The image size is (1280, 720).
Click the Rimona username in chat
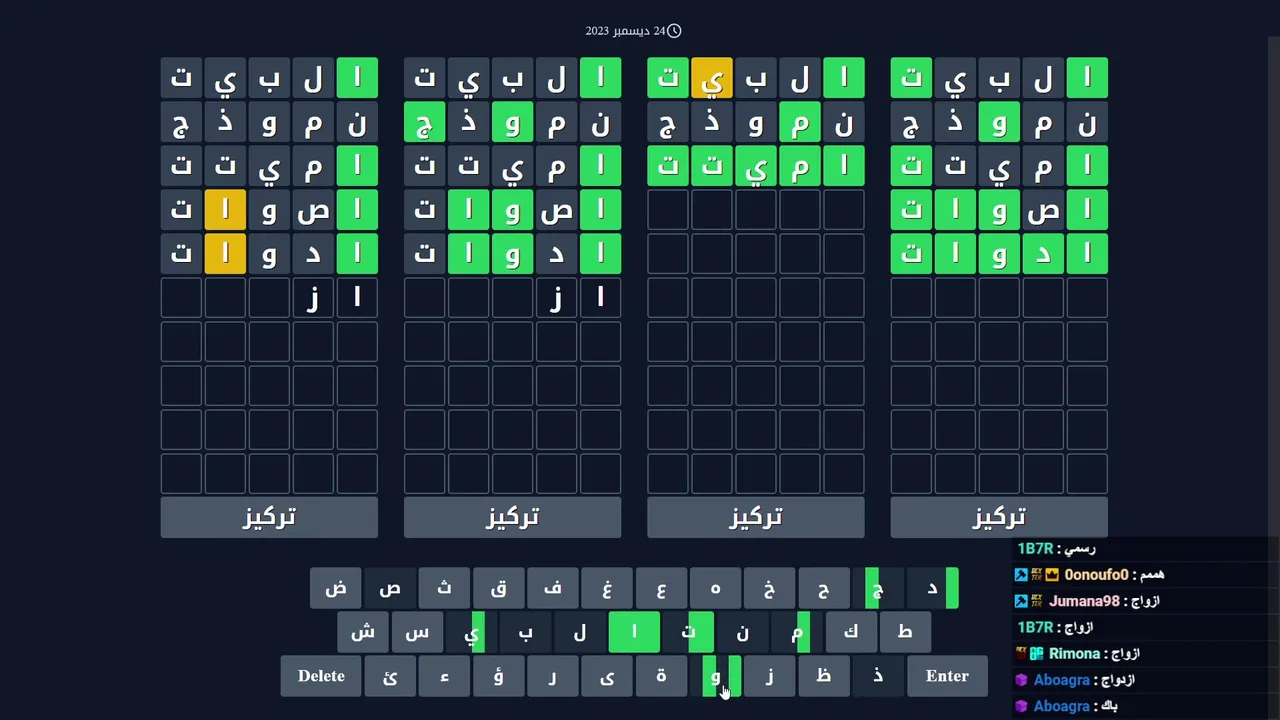(x=1075, y=653)
